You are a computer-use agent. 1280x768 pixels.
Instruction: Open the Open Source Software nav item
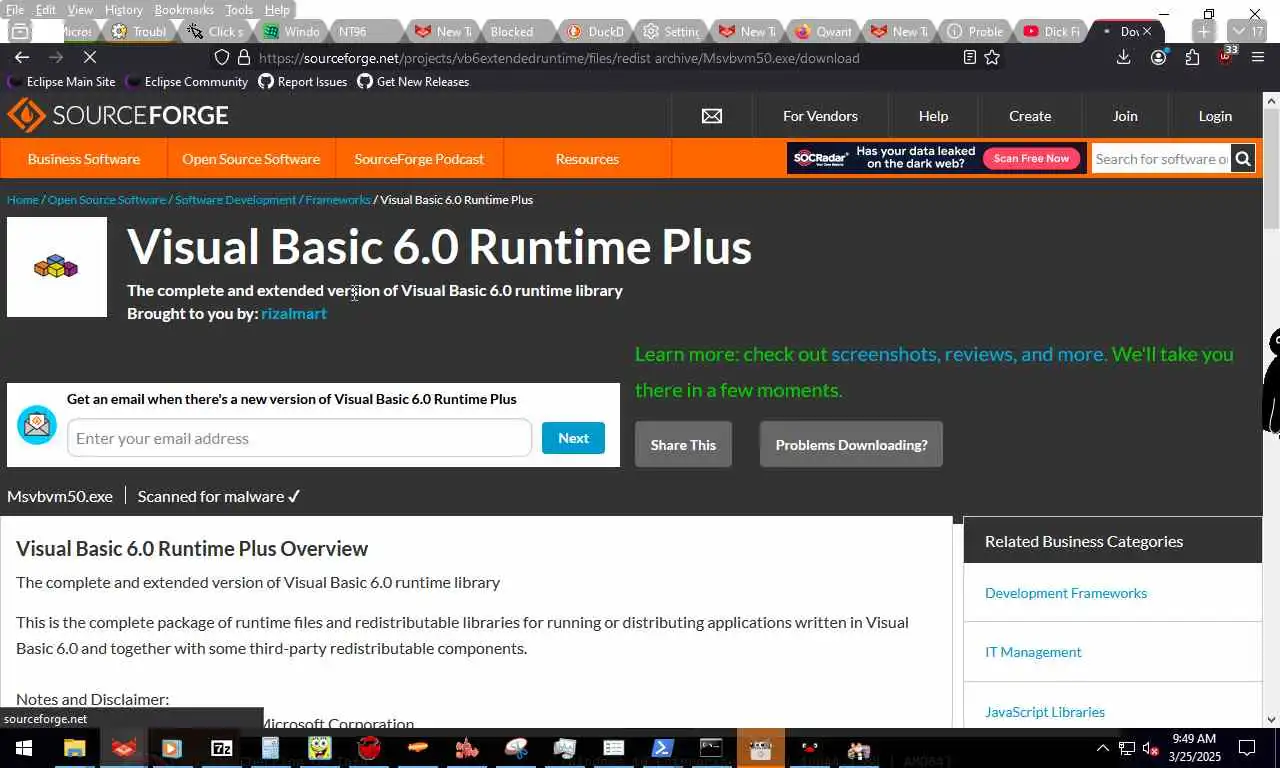point(251,159)
